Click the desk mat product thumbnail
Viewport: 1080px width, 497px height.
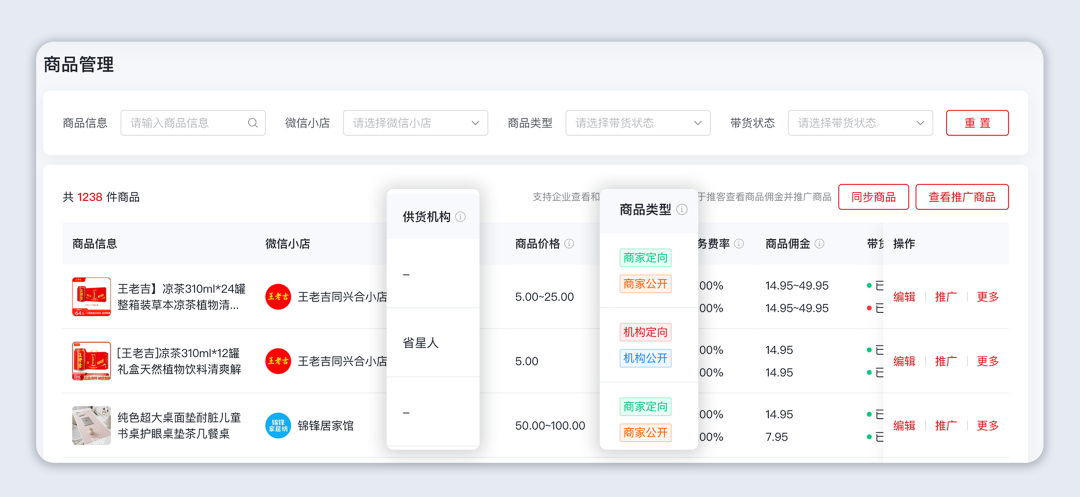point(91,425)
